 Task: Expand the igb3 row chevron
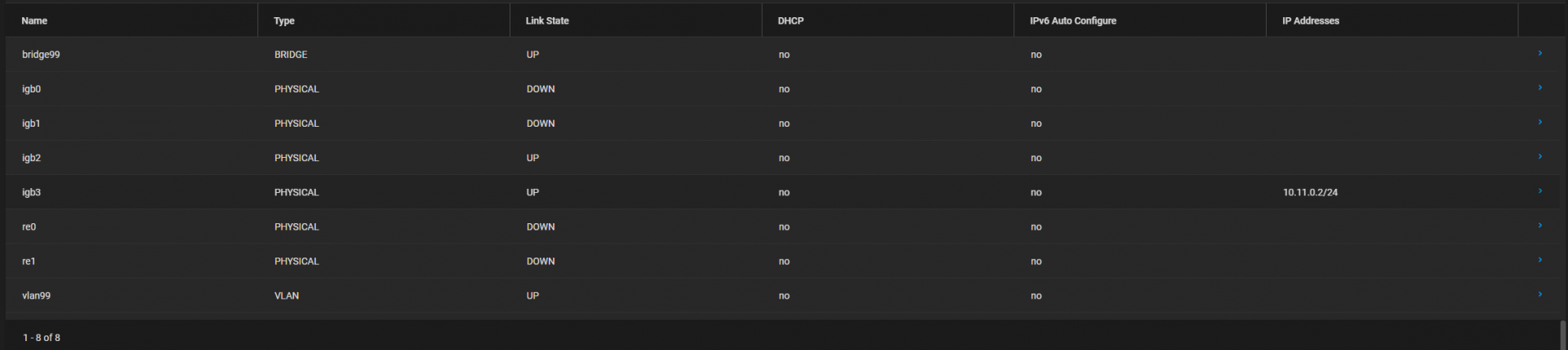tap(1539, 191)
